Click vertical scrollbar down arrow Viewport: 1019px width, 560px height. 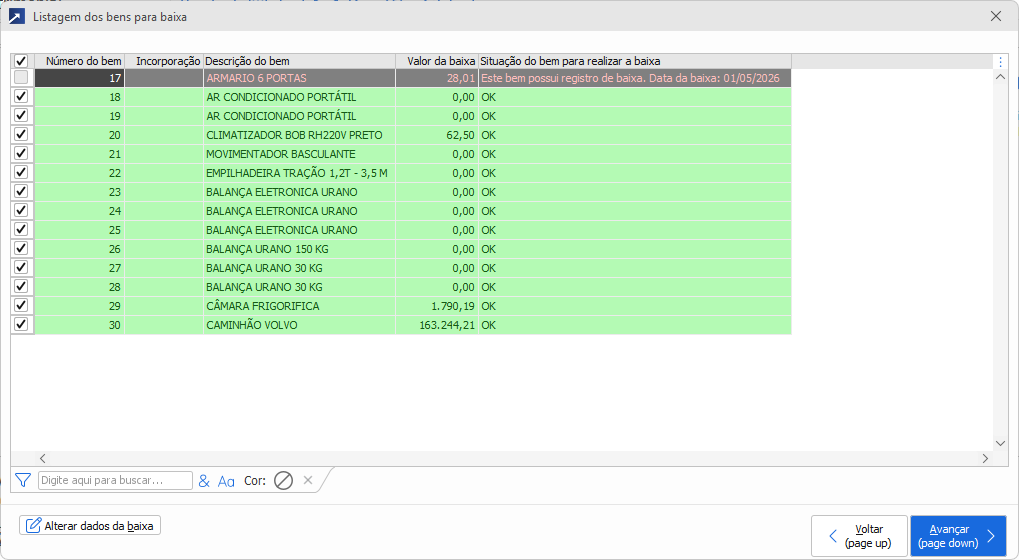click(1000, 443)
